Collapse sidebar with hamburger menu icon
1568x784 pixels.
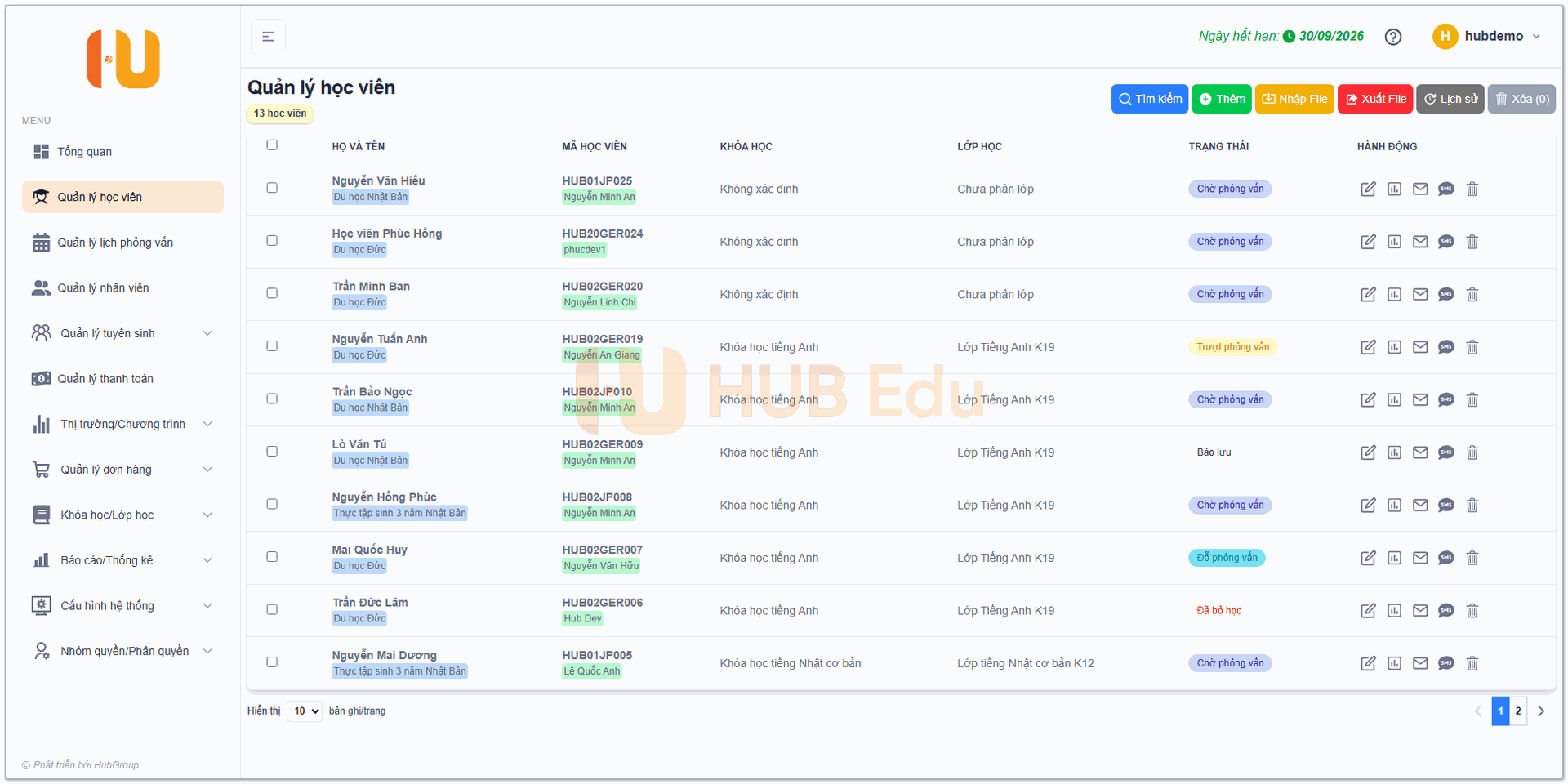pos(268,37)
